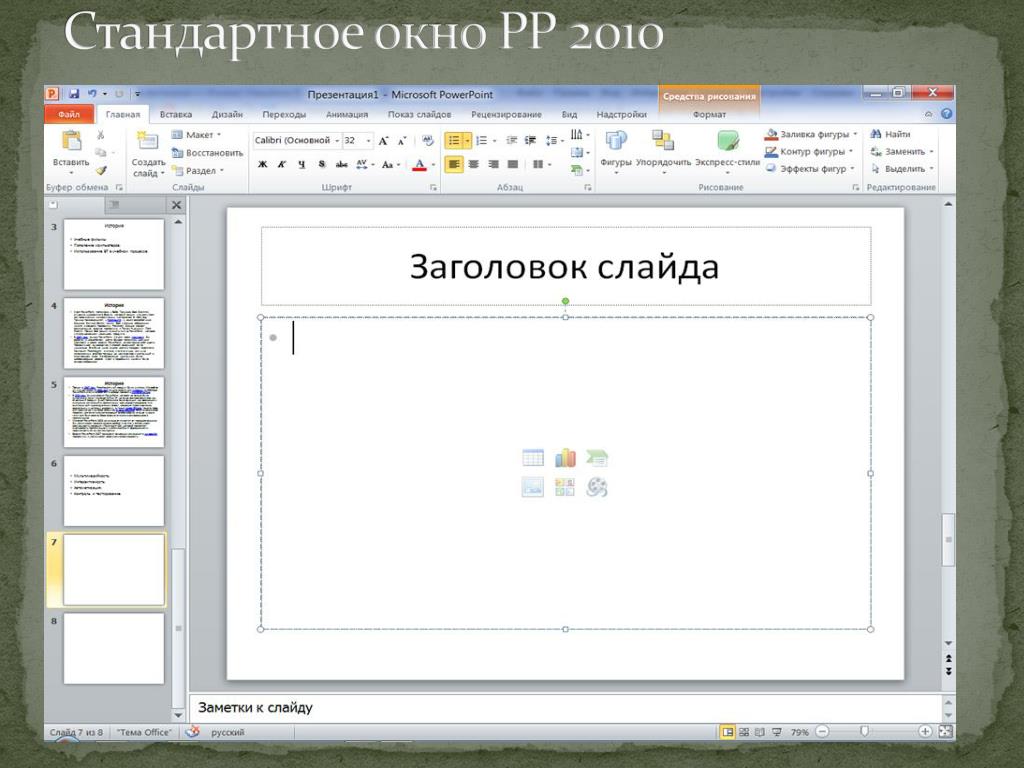Open Контур фигуры outline dropdown
The width and height of the screenshot is (1024, 768).
pyautogui.click(x=851, y=152)
